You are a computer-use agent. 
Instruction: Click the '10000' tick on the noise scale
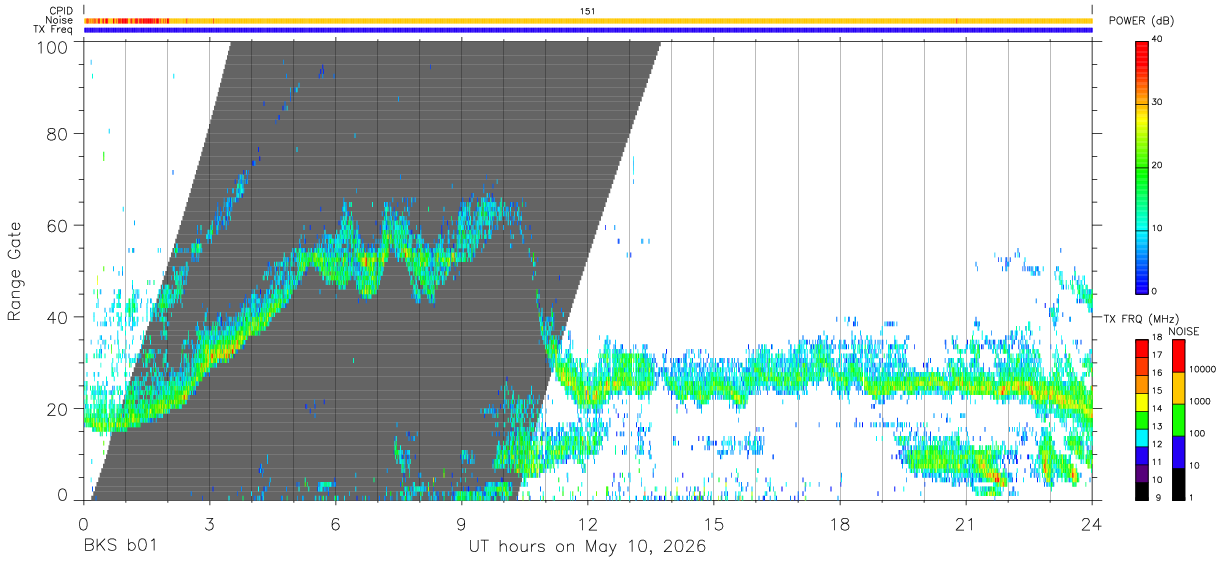(1202, 370)
